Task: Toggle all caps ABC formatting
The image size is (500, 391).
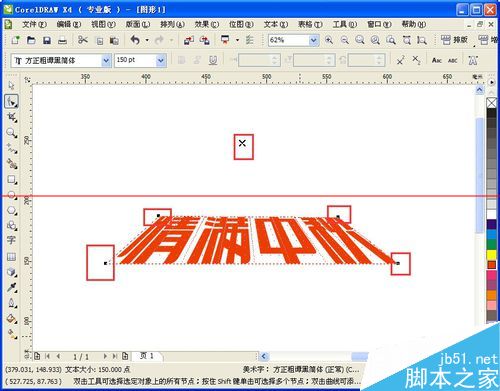Action: coord(452,61)
